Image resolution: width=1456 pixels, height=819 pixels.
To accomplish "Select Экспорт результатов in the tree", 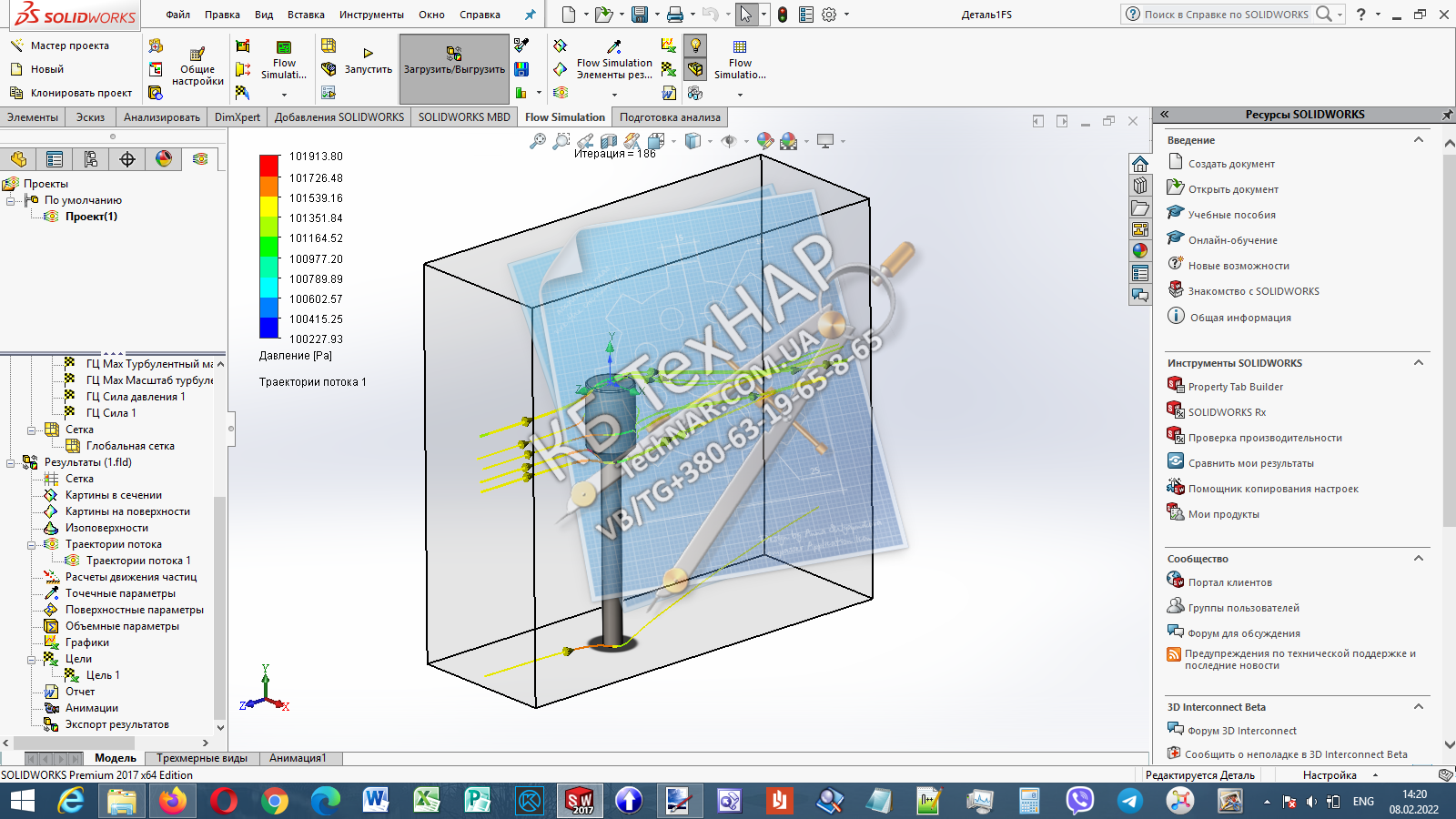I will [x=117, y=724].
